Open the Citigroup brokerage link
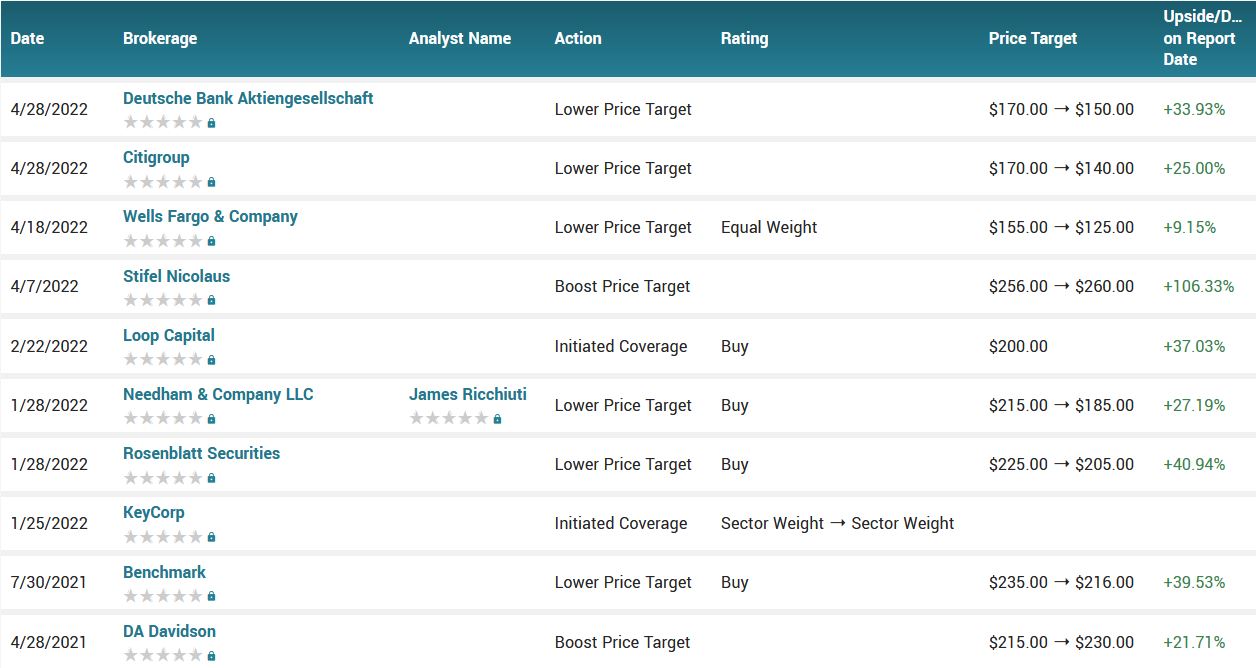Screen dimensions: 1256x668 [156, 157]
